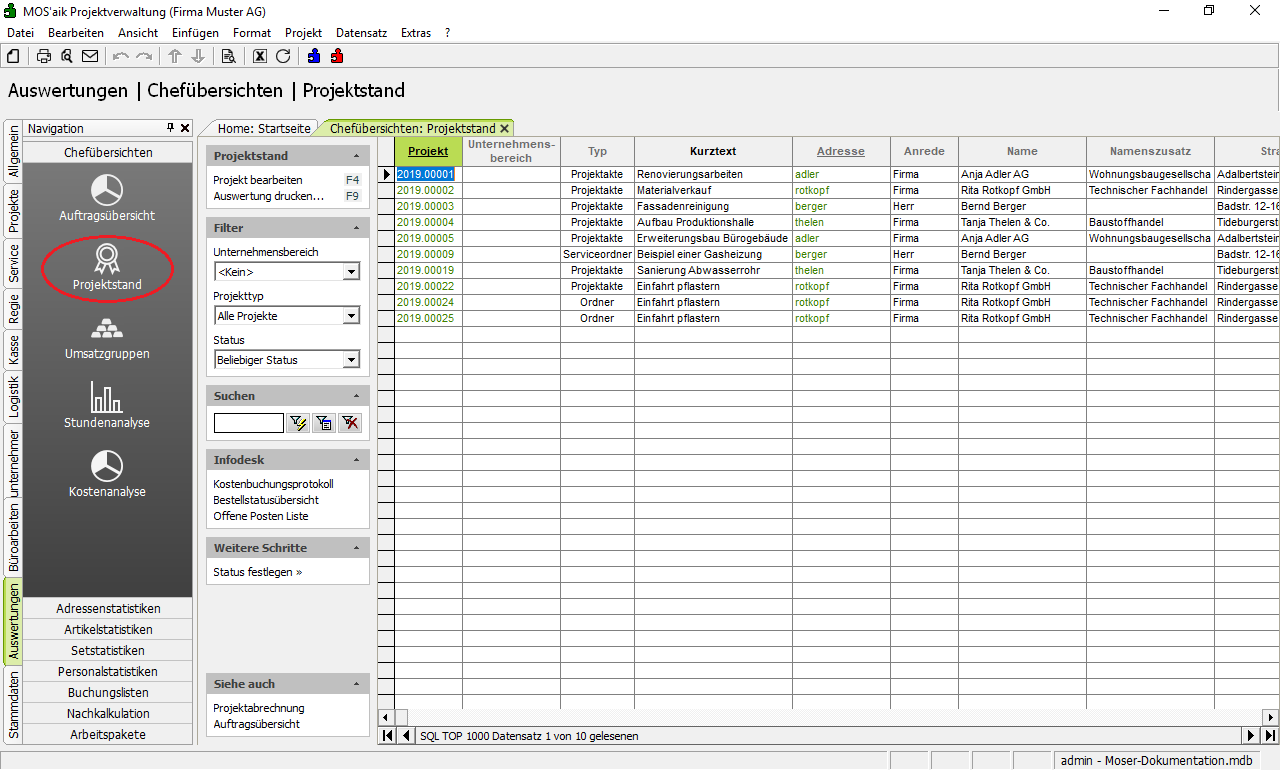Click the Kostenbuchungsprotokoll link

(x=273, y=484)
